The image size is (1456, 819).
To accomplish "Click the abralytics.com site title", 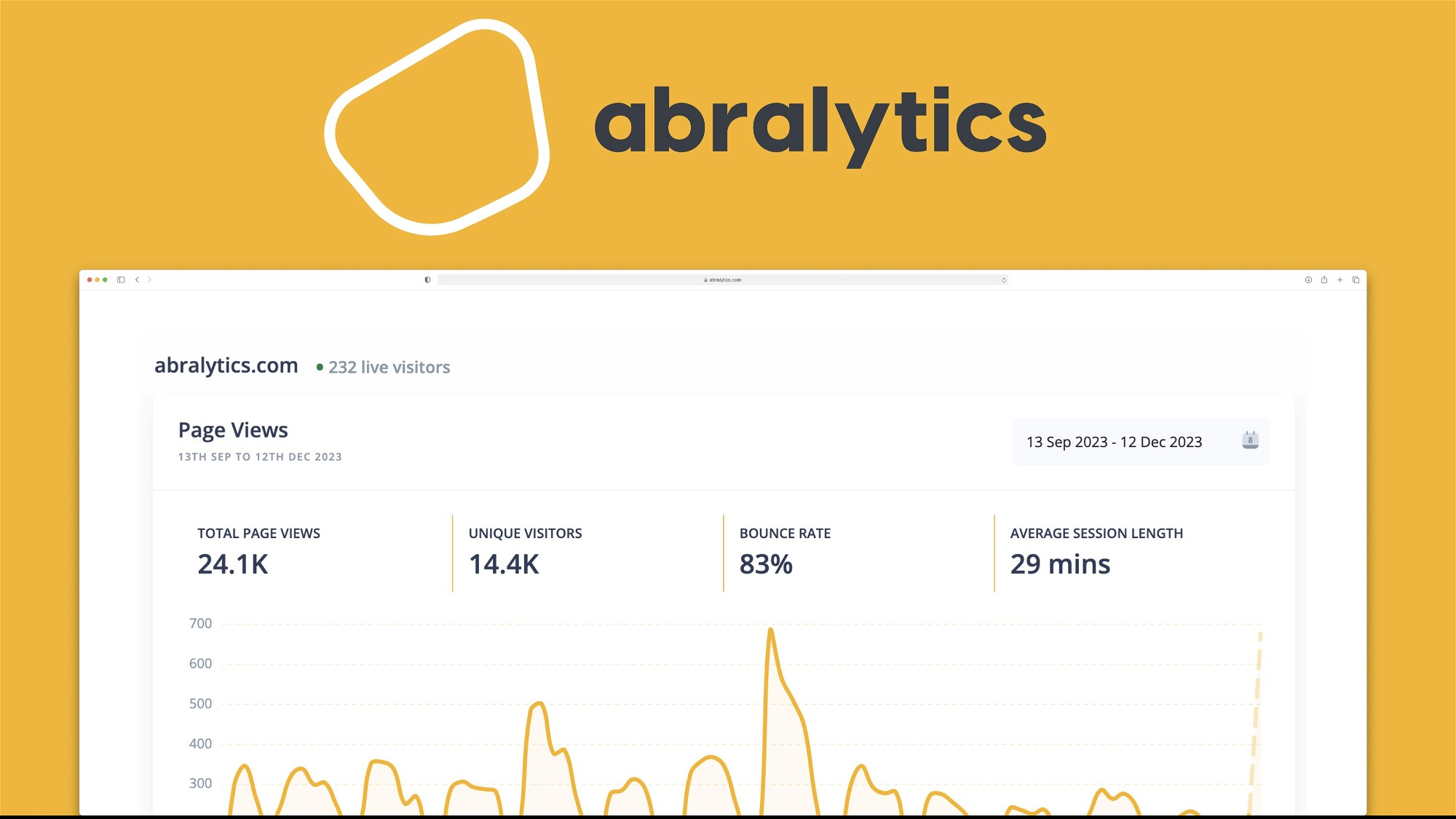I will pos(226,365).
